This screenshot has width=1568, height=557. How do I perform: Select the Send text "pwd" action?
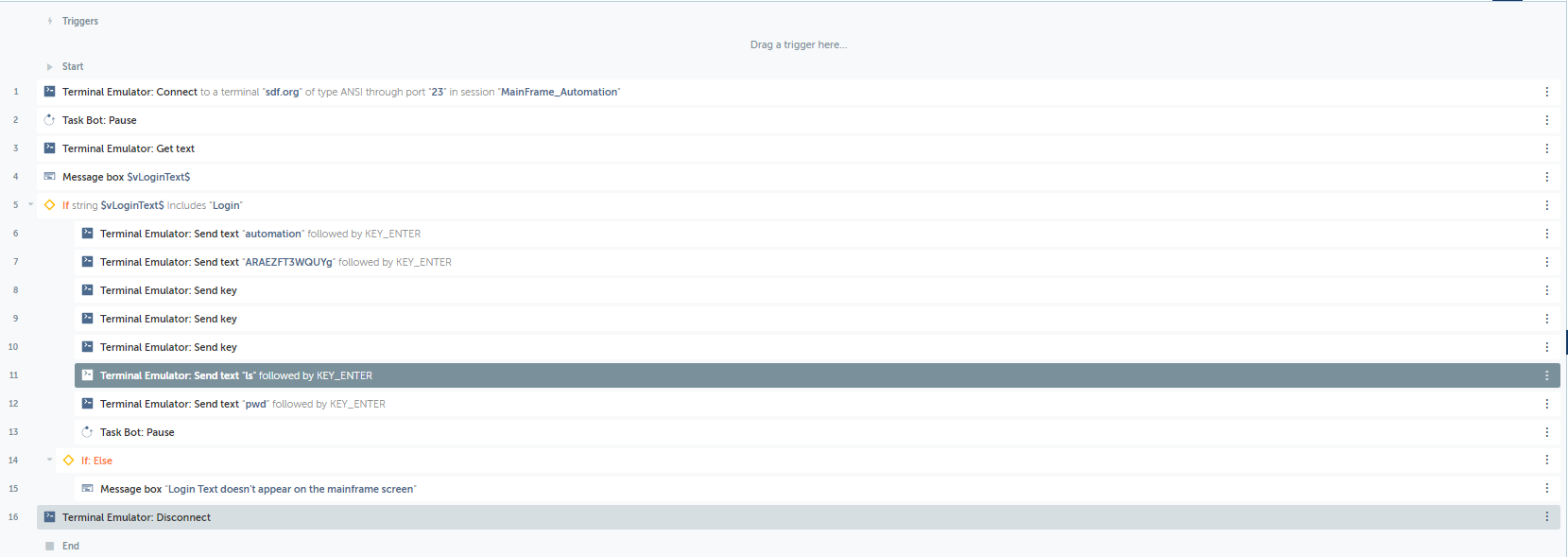click(818, 404)
